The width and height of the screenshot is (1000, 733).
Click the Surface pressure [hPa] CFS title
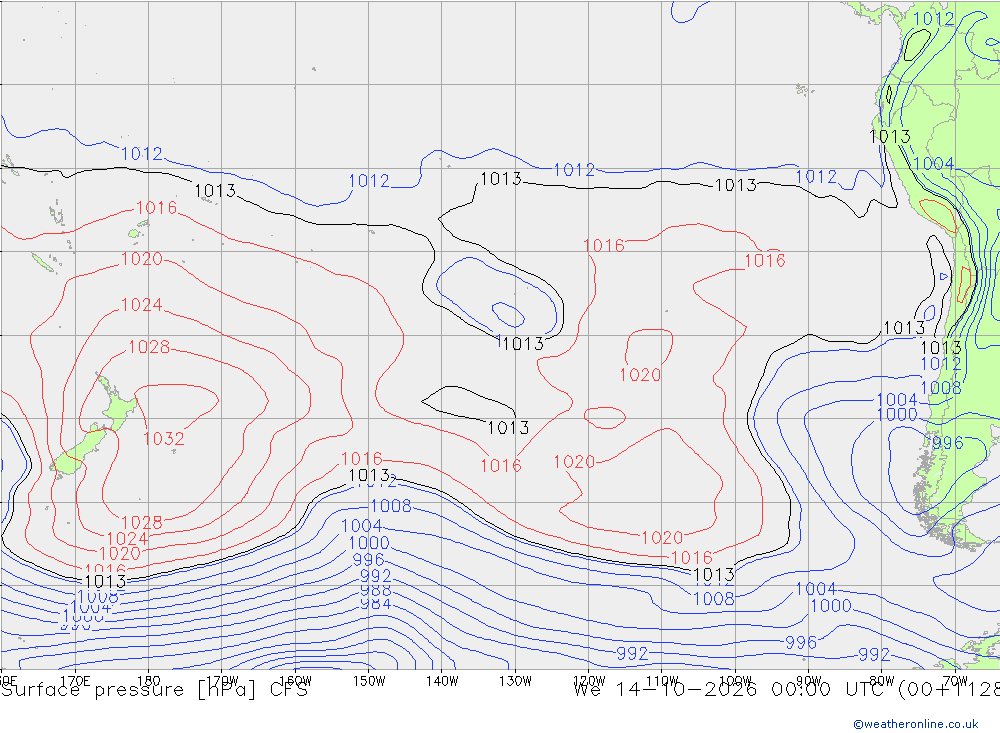pyautogui.click(x=154, y=690)
